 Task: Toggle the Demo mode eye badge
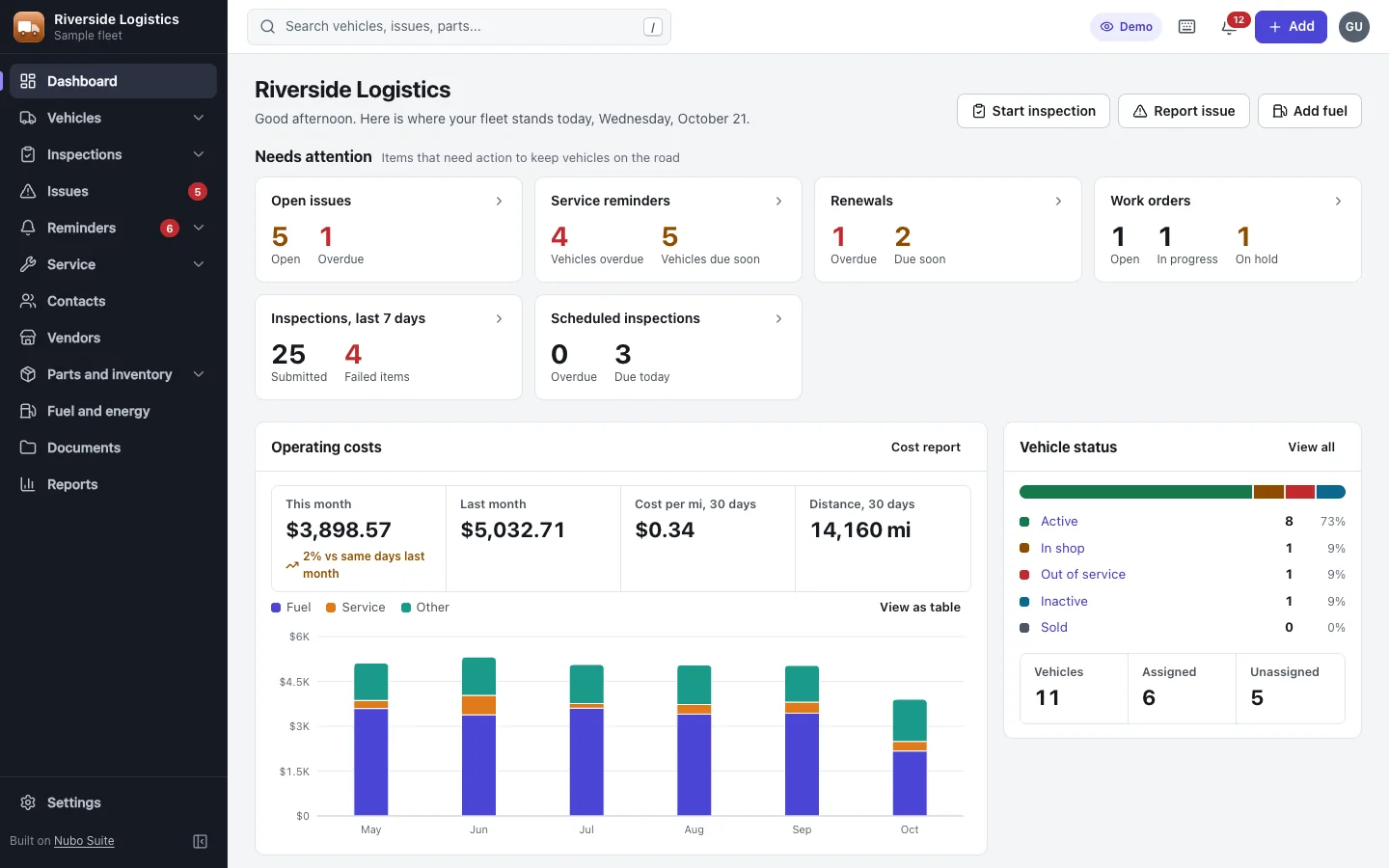[x=1126, y=27]
